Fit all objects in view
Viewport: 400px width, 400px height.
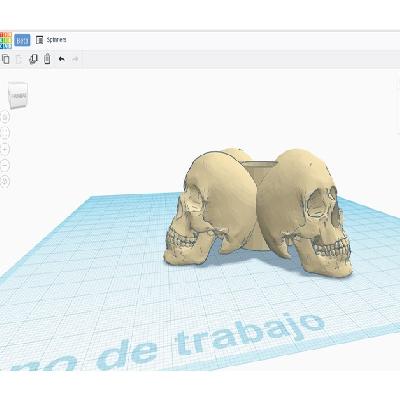point(5,133)
